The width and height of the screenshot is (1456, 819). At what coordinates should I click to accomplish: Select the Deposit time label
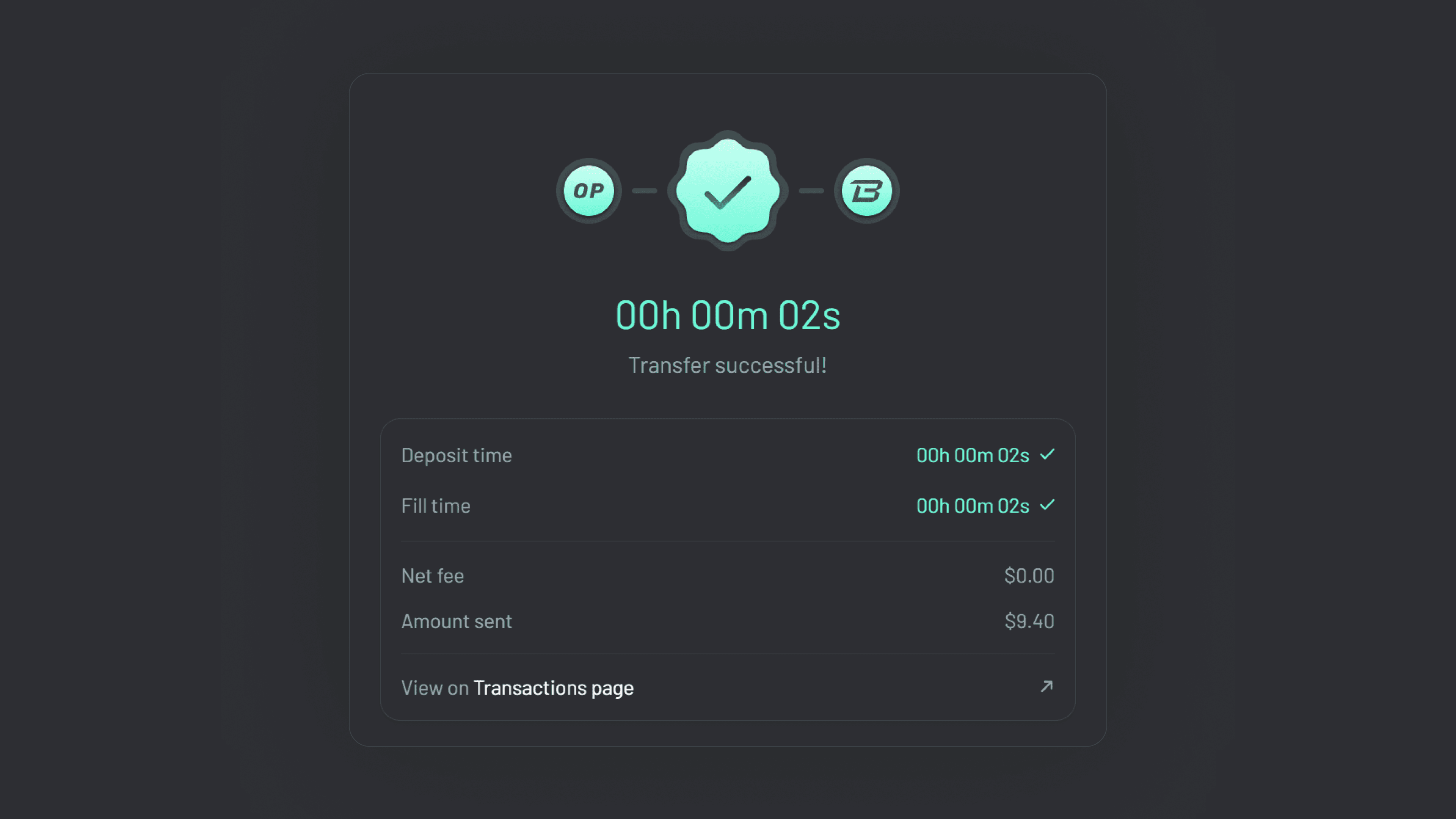tap(456, 455)
